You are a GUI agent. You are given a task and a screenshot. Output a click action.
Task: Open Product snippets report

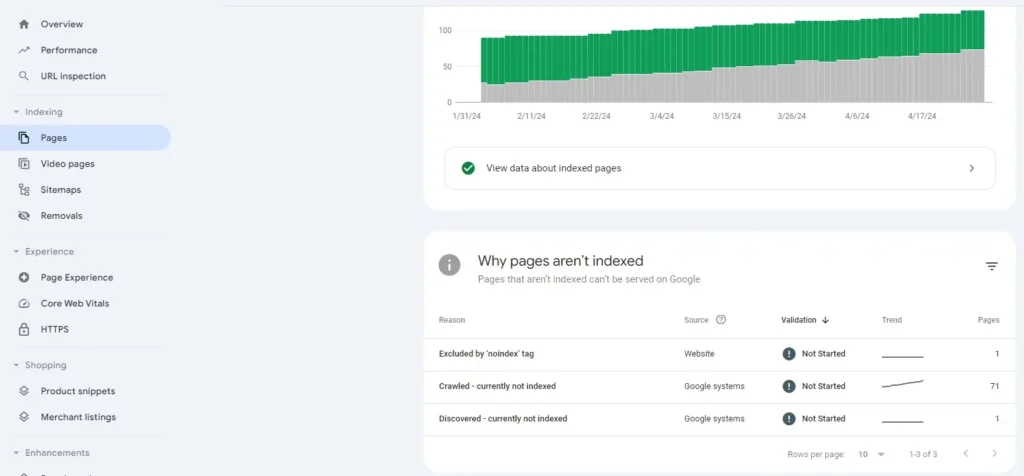tap(78, 391)
